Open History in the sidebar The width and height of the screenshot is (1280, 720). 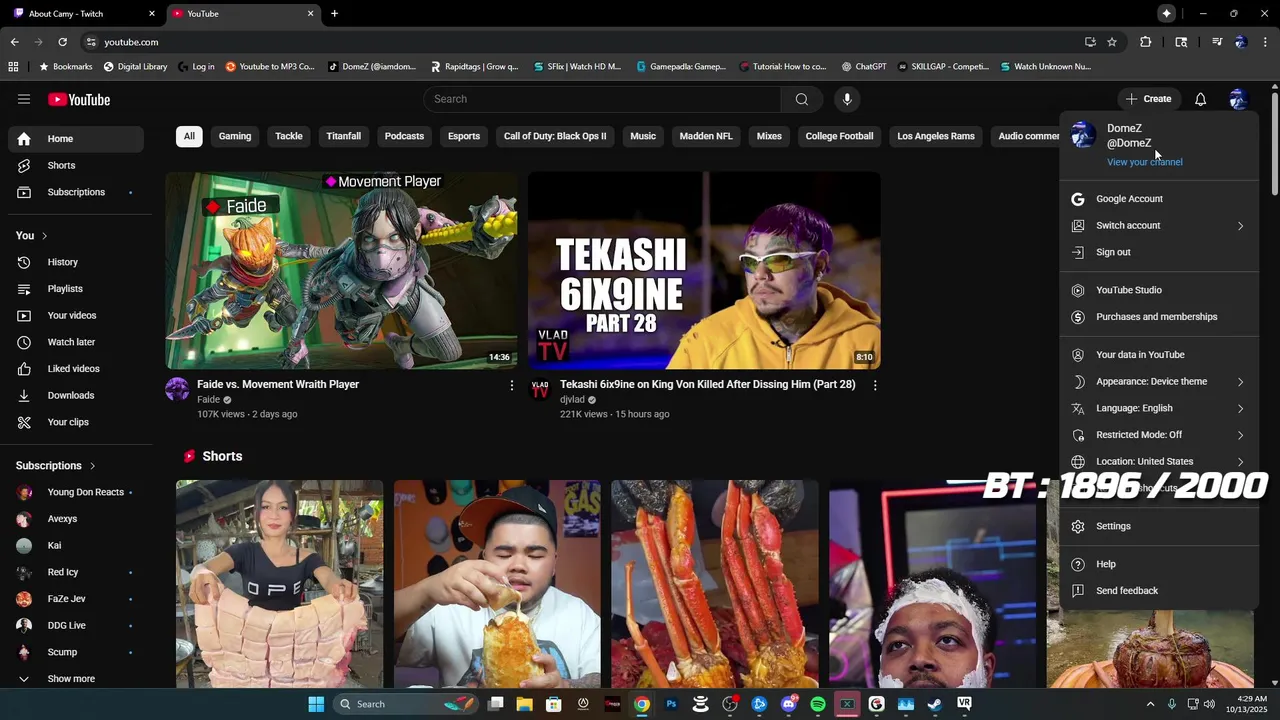tap(76, 262)
